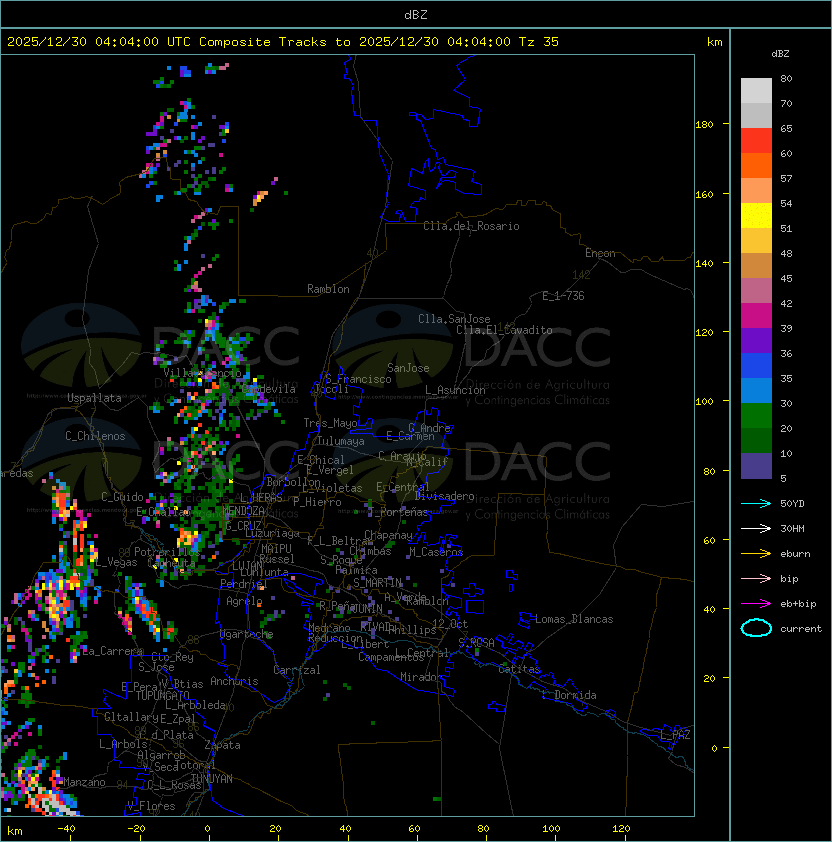Select the Anchoris place label
Image resolution: width=832 pixels, height=842 pixels.
pos(234,681)
